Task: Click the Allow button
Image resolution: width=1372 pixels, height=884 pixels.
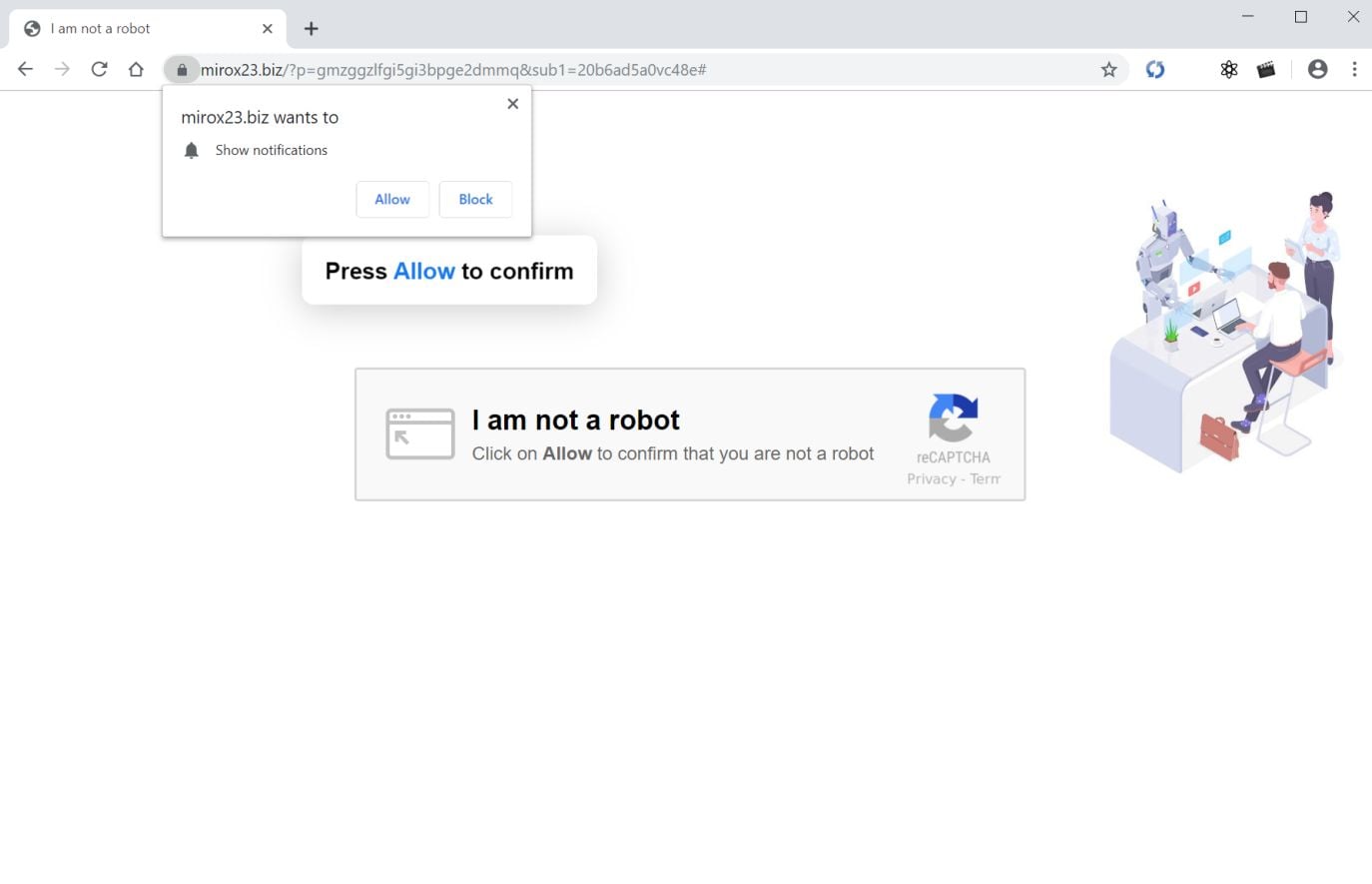Action: (391, 199)
